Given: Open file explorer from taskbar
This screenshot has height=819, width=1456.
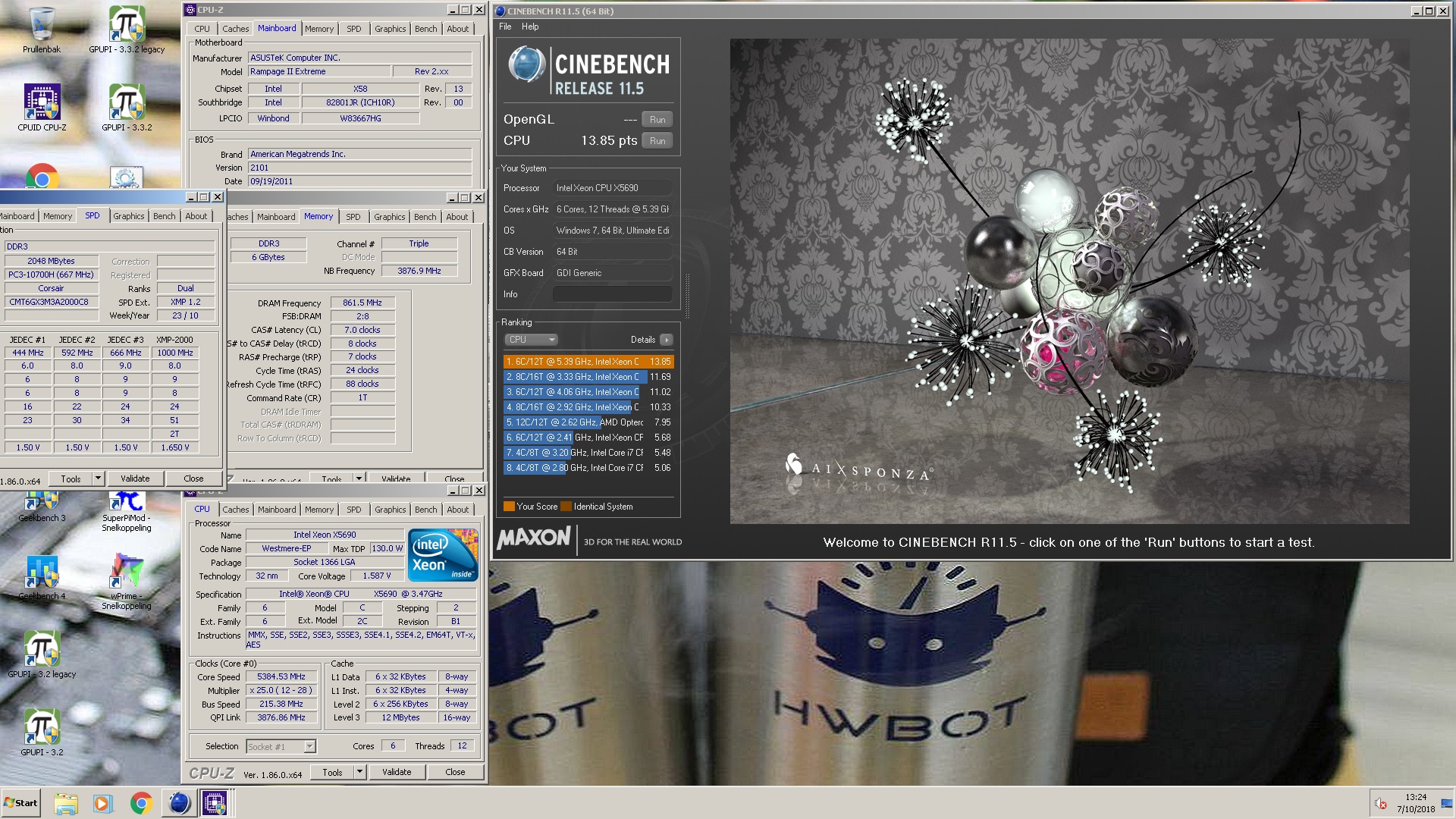Looking at the screenshot, I should pyautogui.click(x=66, y=803).
